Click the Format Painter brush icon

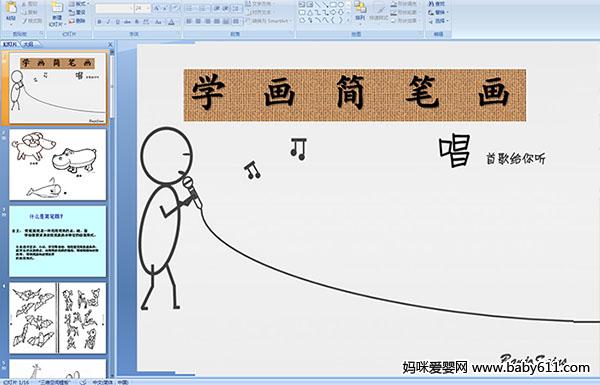(25, 21)
